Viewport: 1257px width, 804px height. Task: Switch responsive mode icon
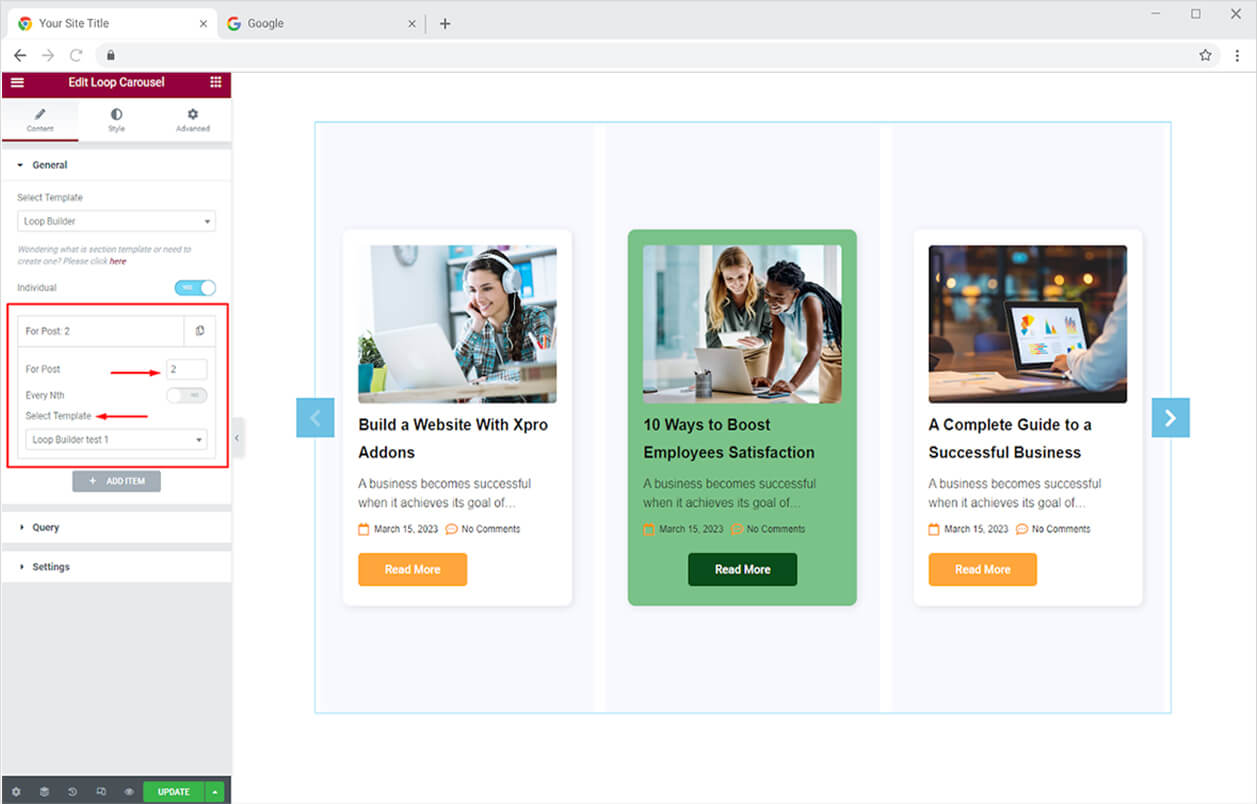(x=101, y=791)
